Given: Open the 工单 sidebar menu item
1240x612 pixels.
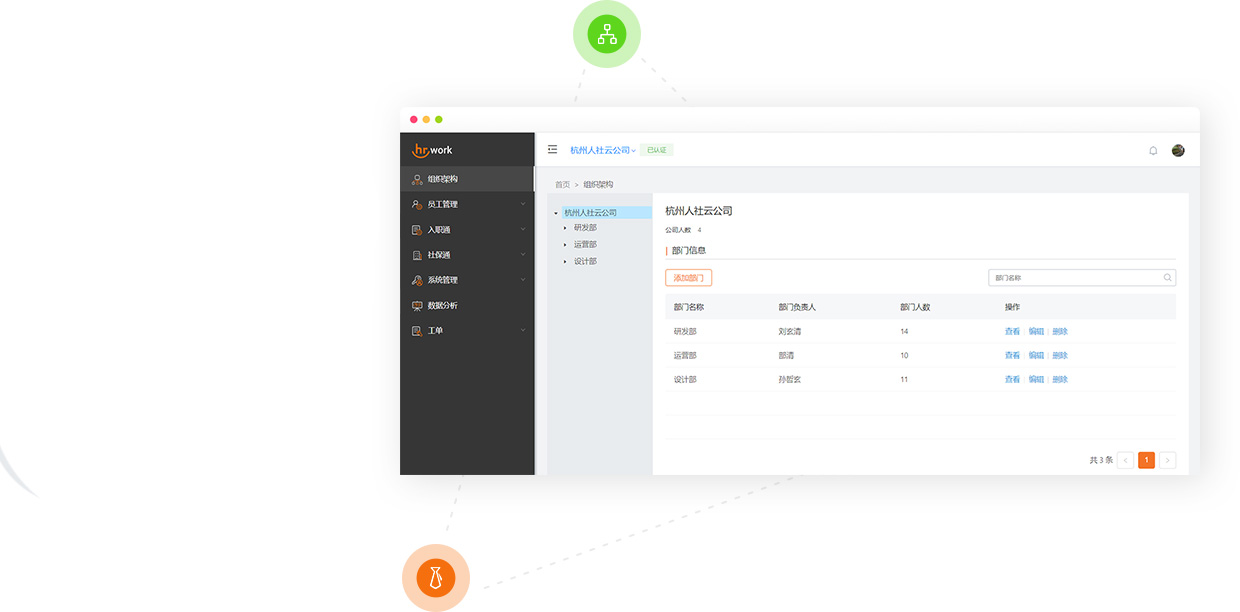Looking at the screenshot, I should pyautogui.click(x=436, y=331).
